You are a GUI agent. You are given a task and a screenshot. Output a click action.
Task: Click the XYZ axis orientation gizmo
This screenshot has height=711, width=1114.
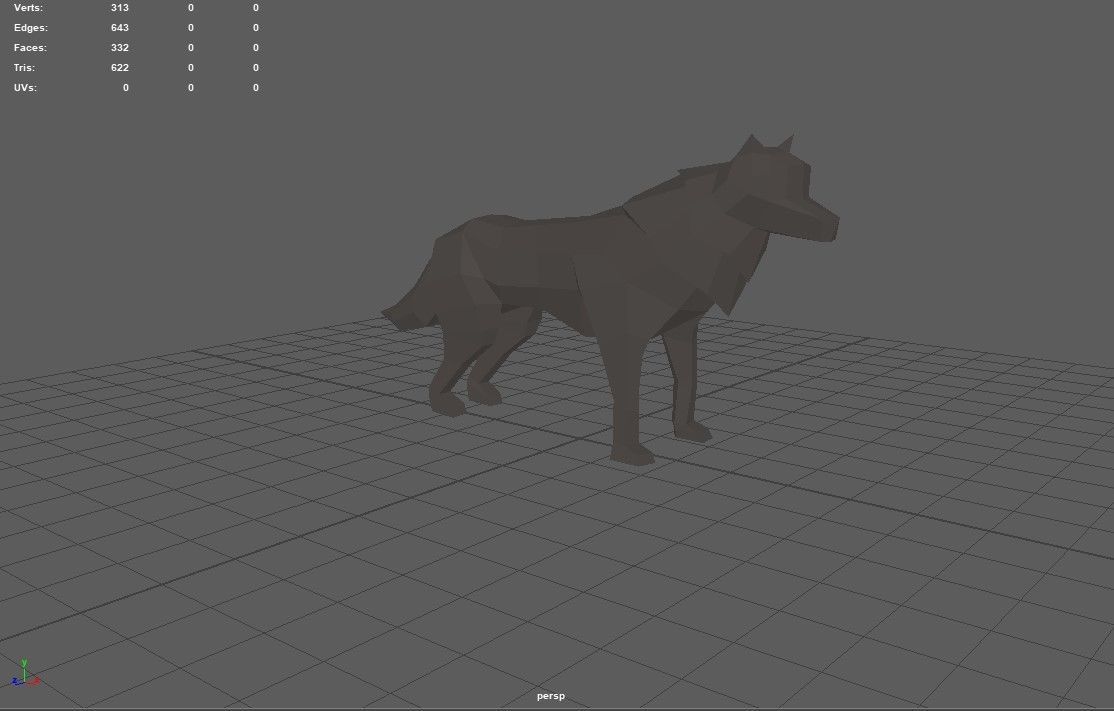point(26,673)
